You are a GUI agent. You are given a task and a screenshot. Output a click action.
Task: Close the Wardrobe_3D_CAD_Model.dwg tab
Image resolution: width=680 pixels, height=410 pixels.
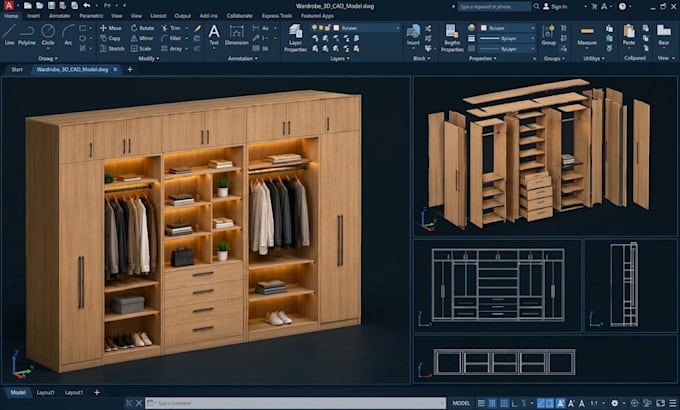click(x=115, y=69)
